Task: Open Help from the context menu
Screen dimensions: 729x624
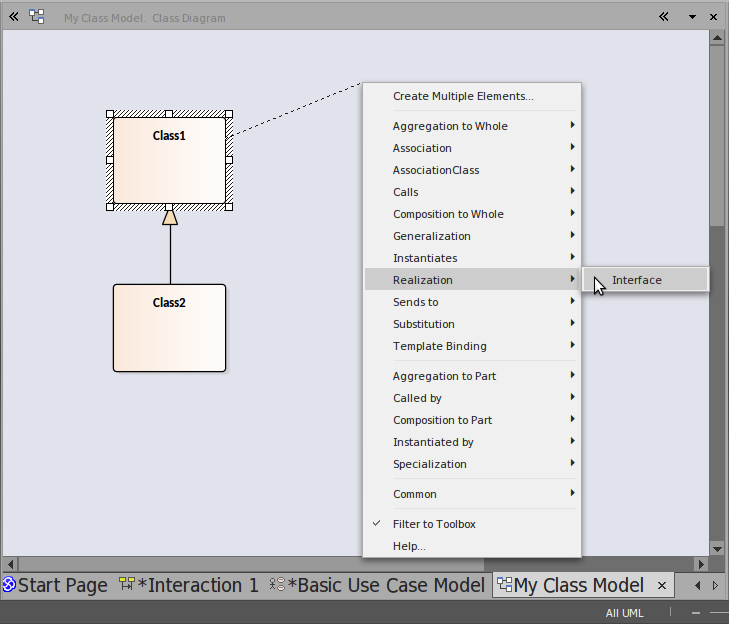Action: pyautogui.click(x=409, y=546)
